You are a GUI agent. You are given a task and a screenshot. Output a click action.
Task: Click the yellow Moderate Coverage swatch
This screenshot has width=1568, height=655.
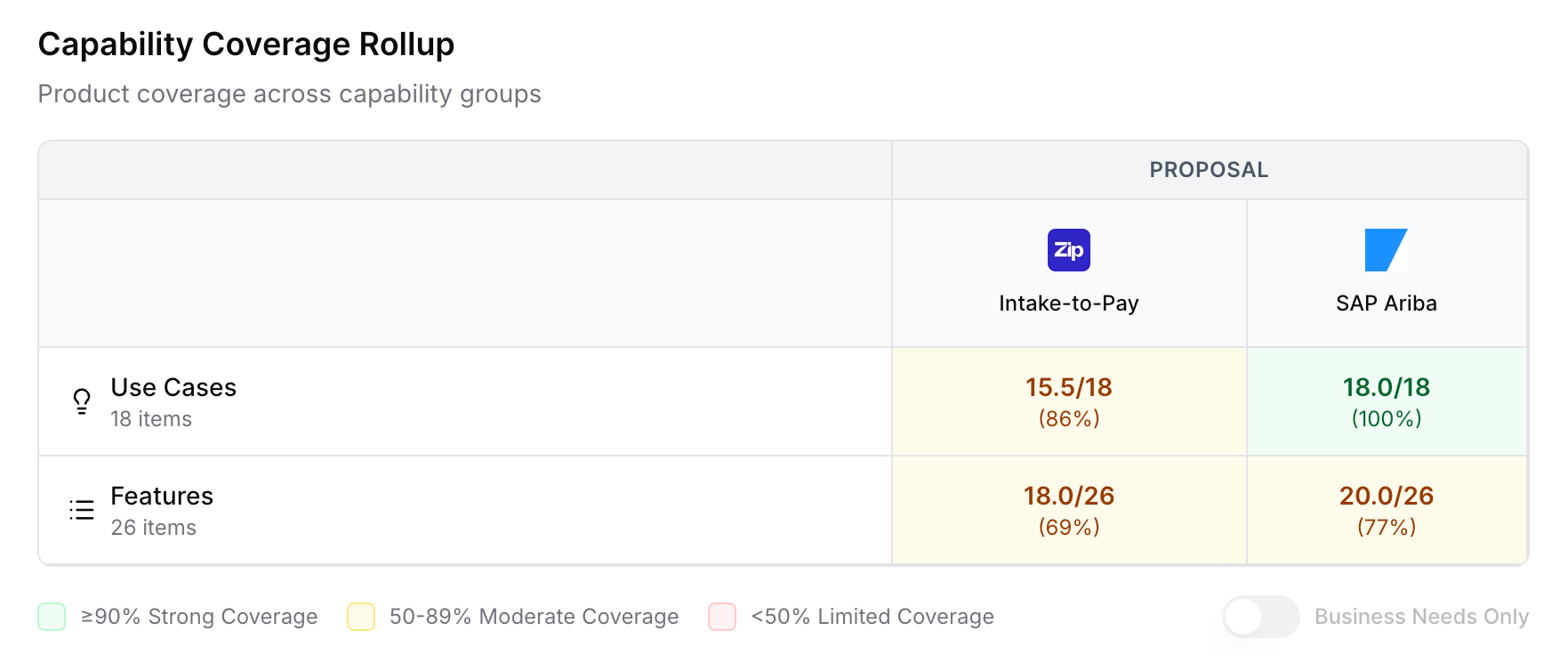coord(361,617)
